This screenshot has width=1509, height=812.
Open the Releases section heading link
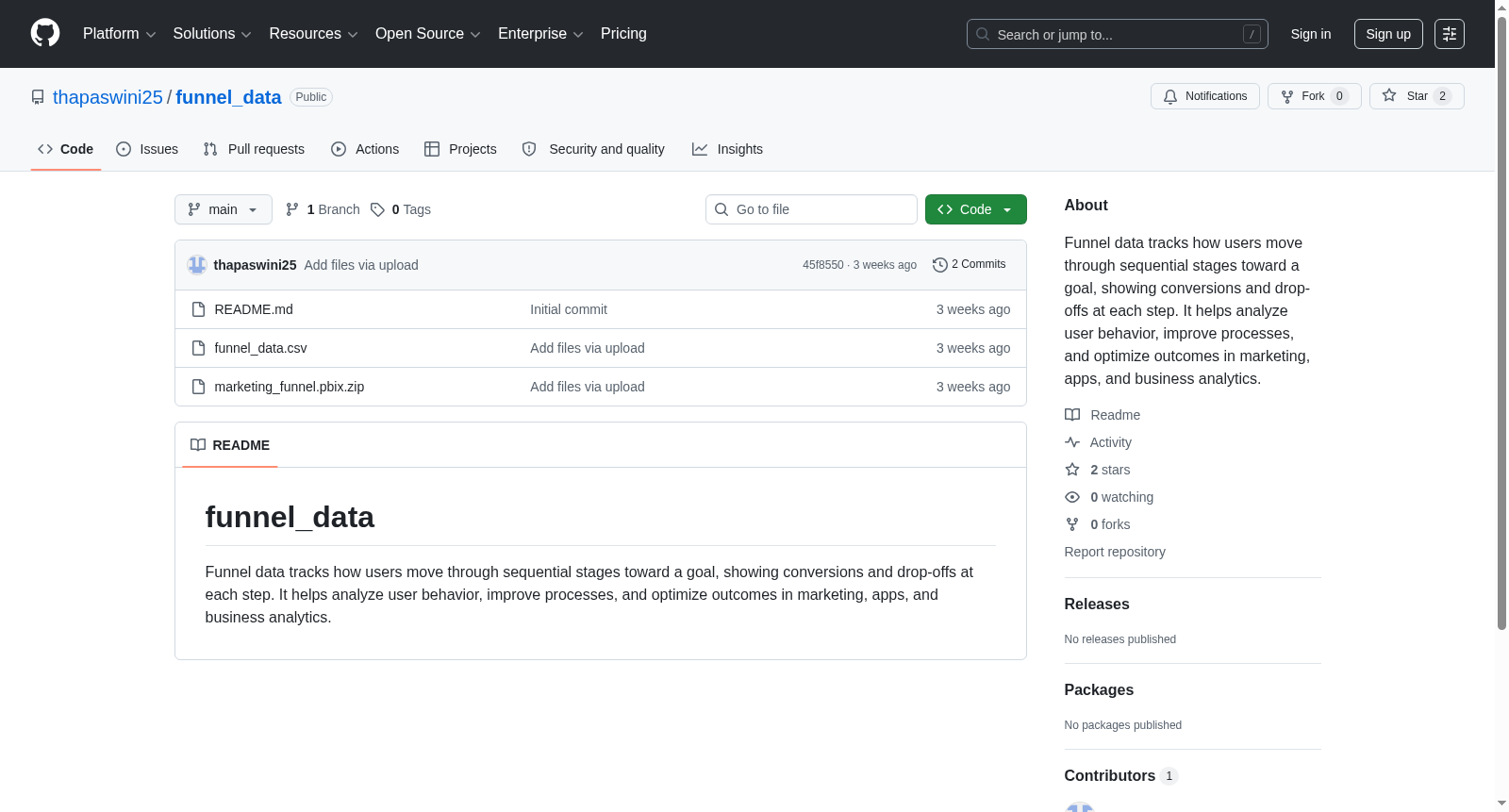(x=1097, y=605)
